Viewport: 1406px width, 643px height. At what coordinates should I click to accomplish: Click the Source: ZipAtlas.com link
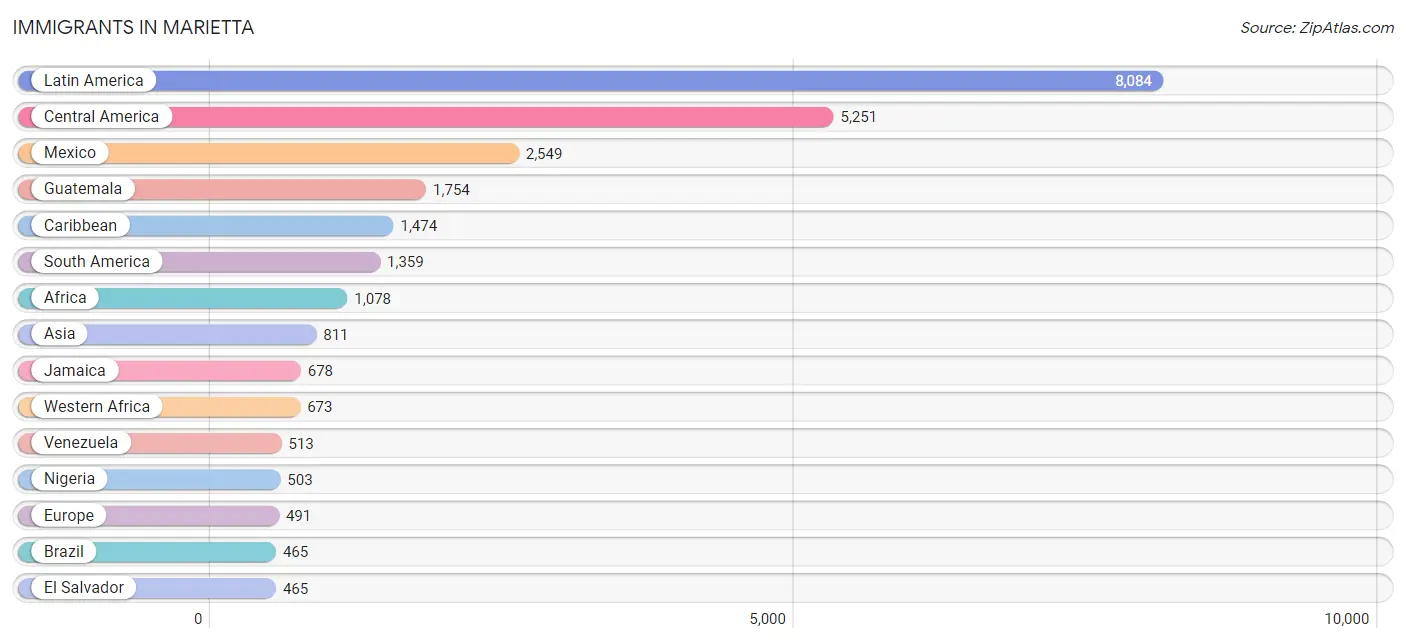1316,28
